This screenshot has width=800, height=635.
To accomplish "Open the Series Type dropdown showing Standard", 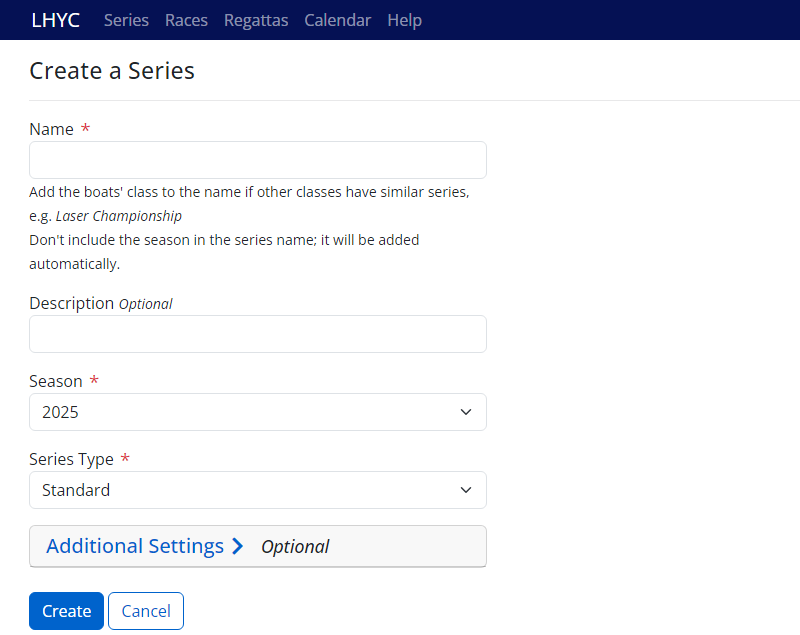I will (258, 490).
